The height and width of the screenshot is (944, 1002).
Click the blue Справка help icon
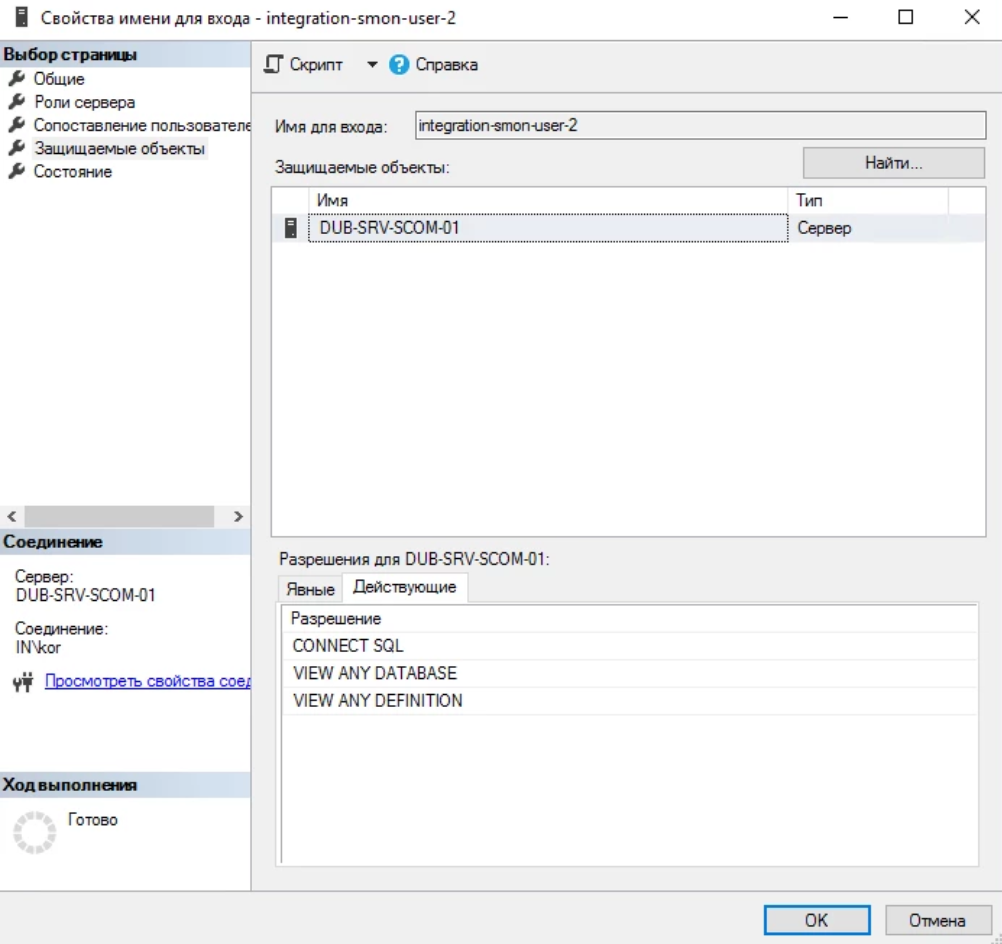400,65
